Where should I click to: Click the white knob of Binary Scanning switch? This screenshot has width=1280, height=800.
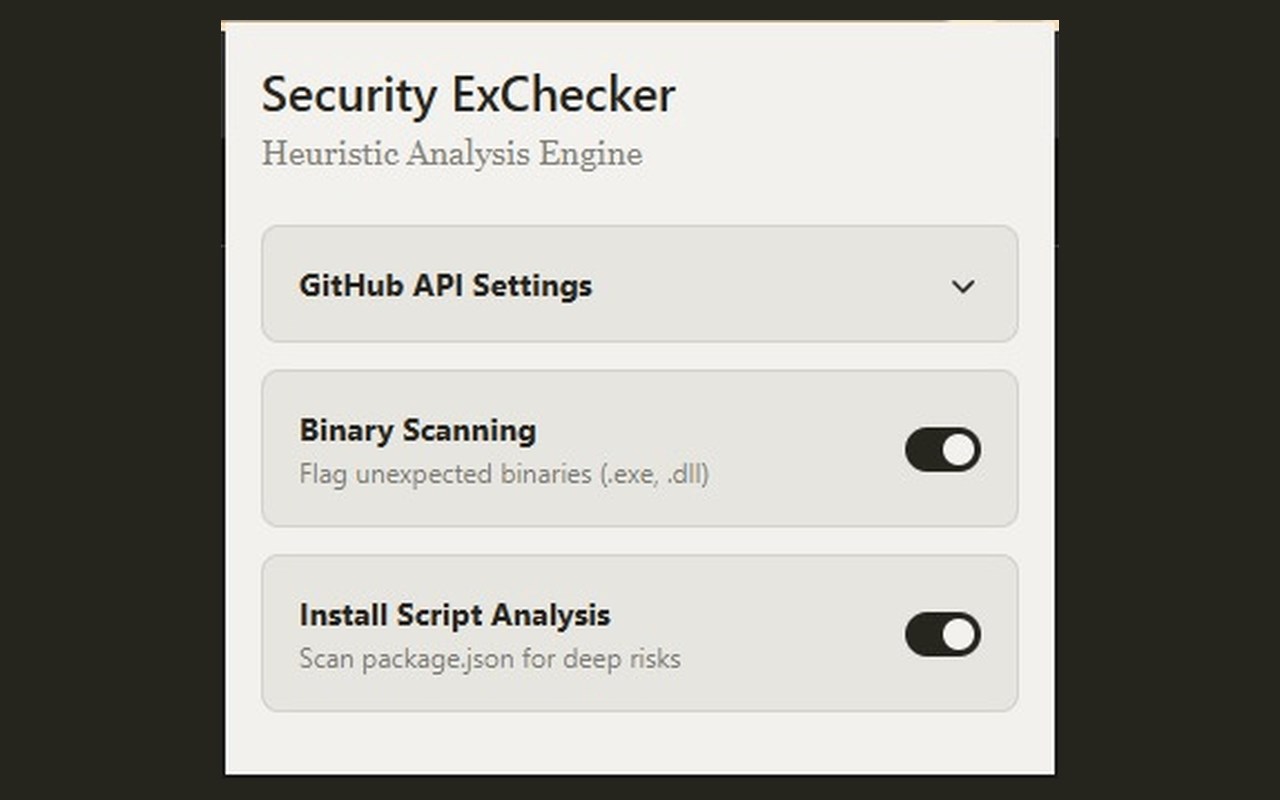[959, 450]
